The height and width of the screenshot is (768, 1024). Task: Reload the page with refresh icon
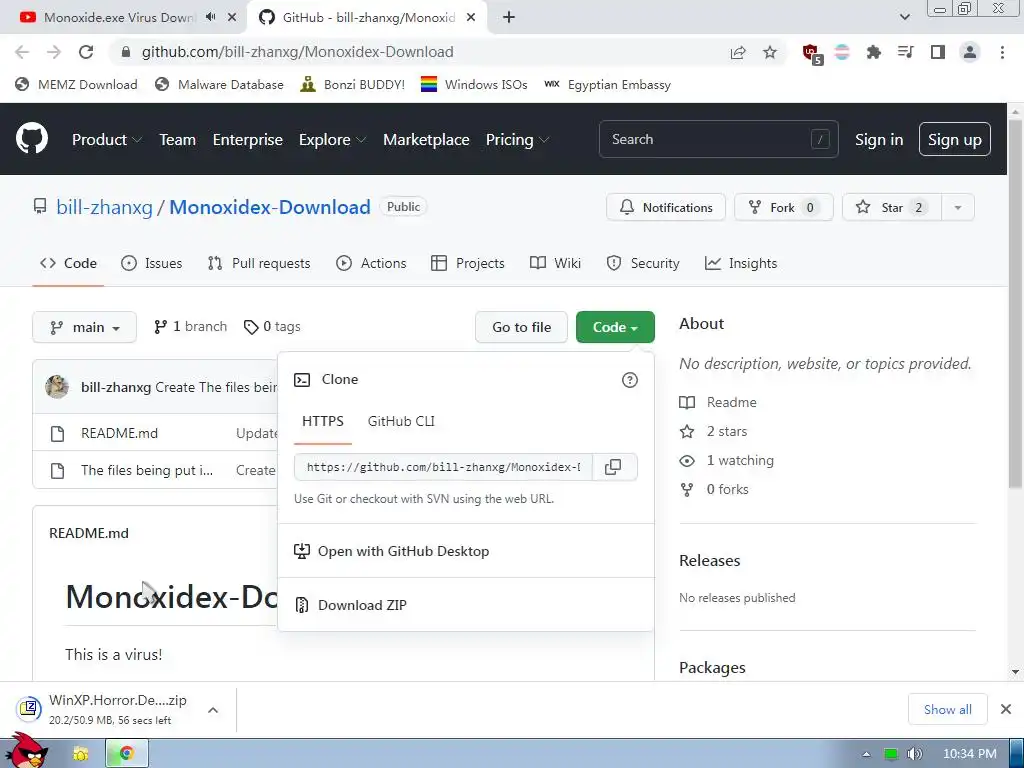[x=86, y=52]
